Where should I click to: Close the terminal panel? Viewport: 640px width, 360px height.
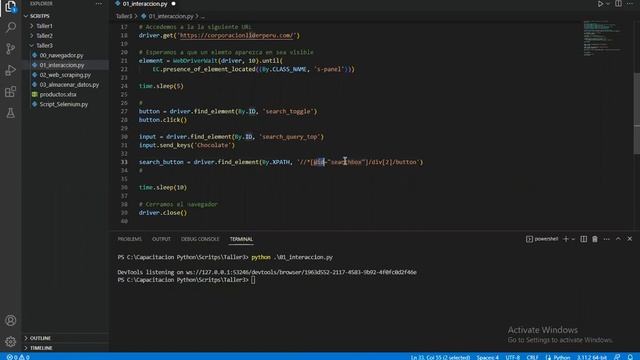[629, 239]
